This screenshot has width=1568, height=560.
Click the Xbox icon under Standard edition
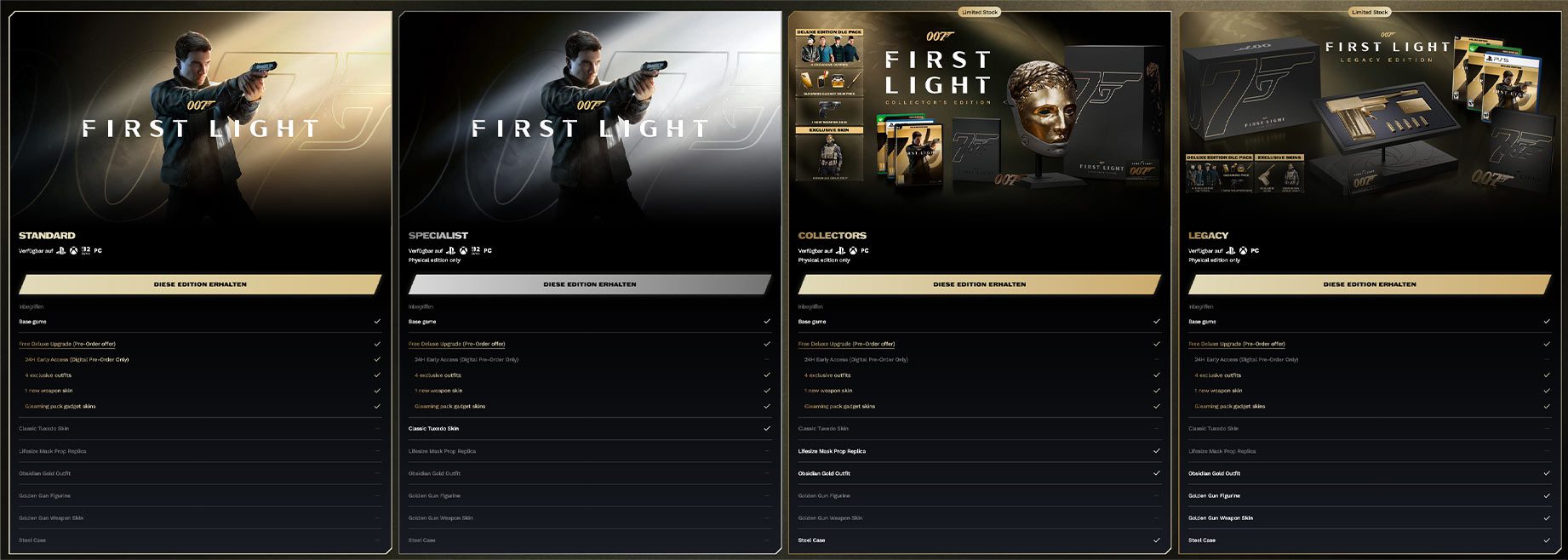(x=74, y=251)
